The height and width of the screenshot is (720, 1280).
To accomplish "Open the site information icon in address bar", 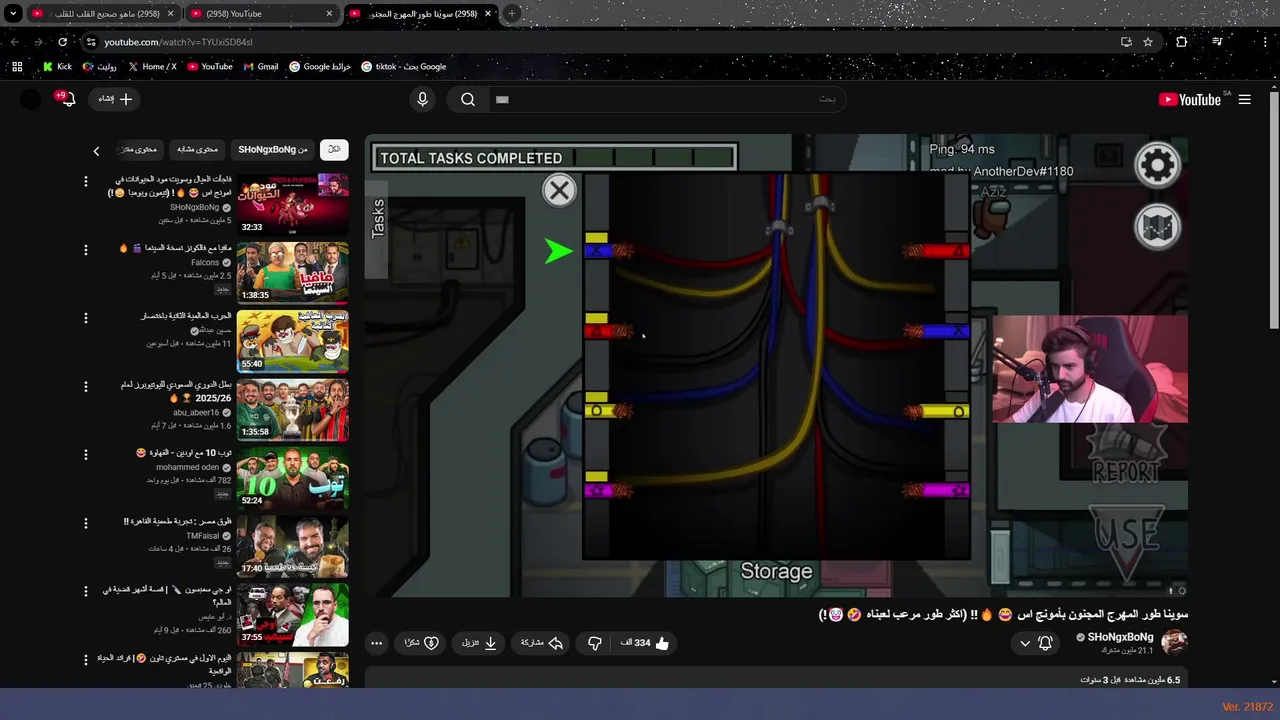I will tap(91, 42).
